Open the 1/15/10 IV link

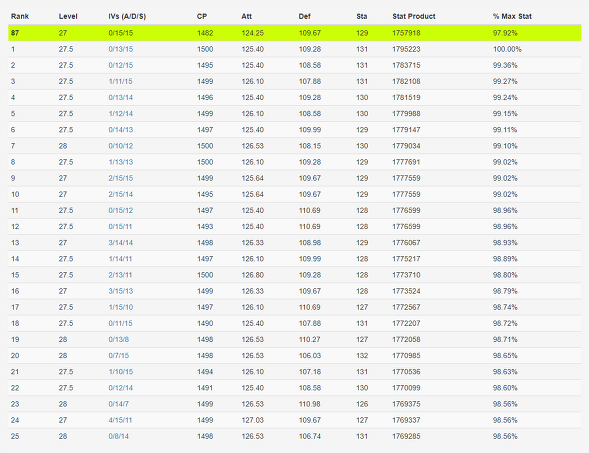click(x=121, y=308)
